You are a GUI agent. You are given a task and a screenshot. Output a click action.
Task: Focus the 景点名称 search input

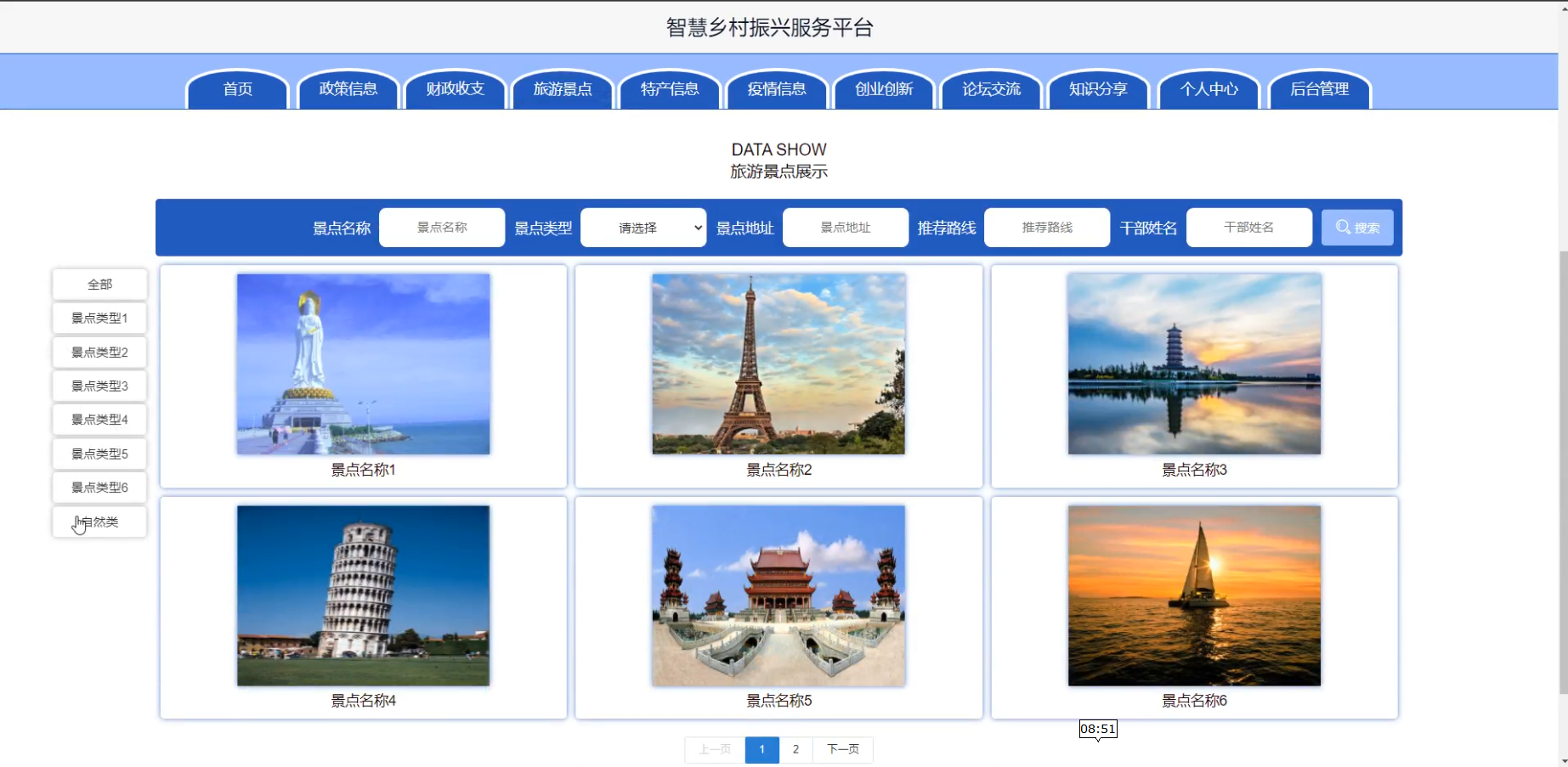(x=442, y=228)
